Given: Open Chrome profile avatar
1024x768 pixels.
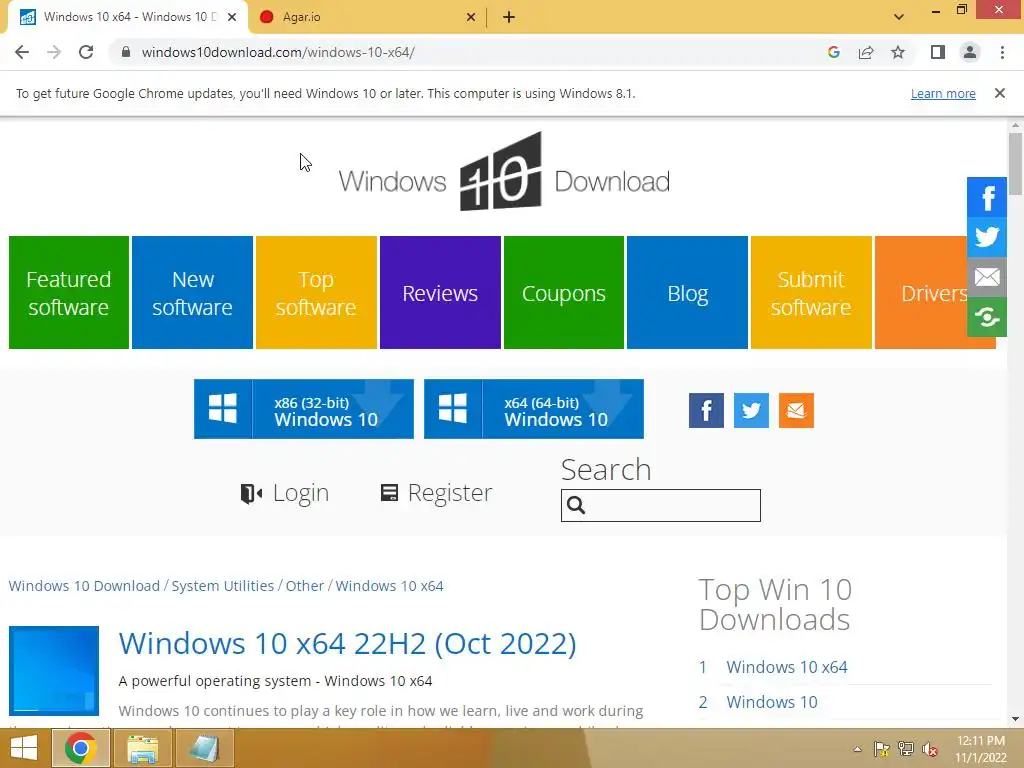Looking at the screenshot, I should pyautogui.click(x=970, y=52).
